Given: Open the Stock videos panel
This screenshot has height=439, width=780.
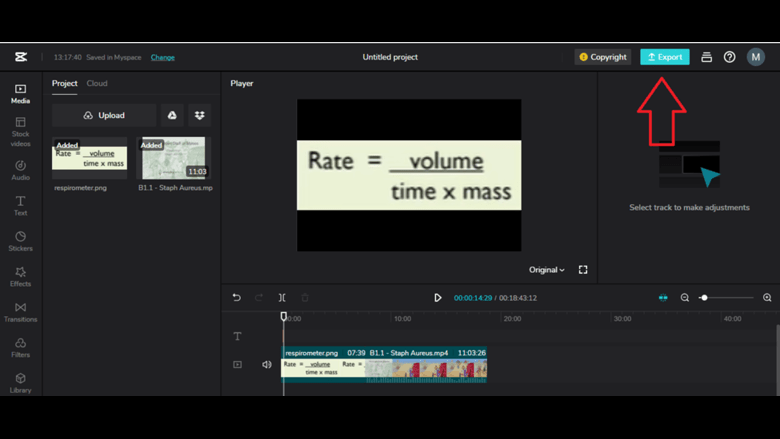Looking at the screenshot, I should click(x=20, y=130).
